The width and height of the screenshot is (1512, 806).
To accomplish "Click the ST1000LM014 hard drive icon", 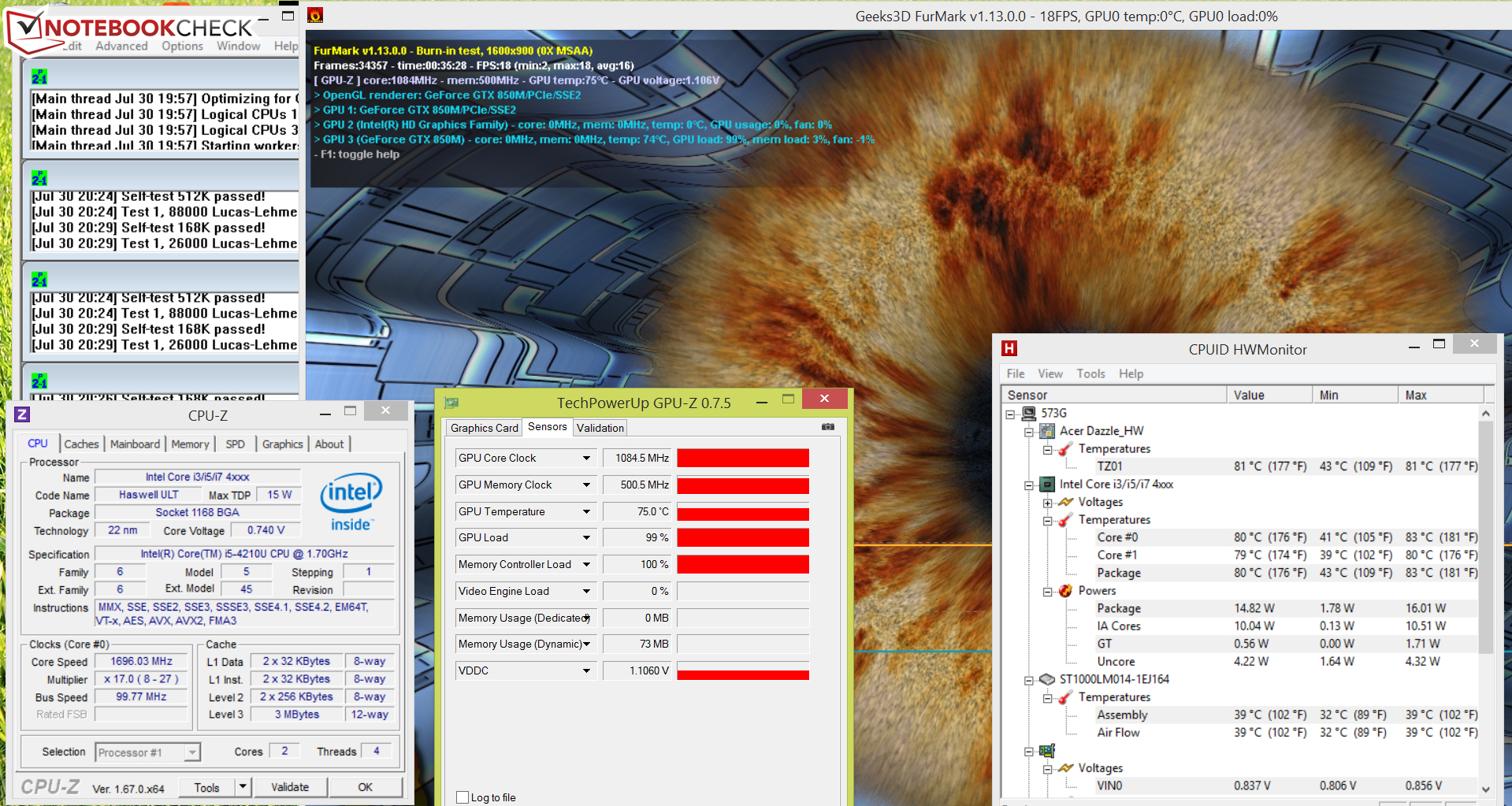I will 1047,679.
